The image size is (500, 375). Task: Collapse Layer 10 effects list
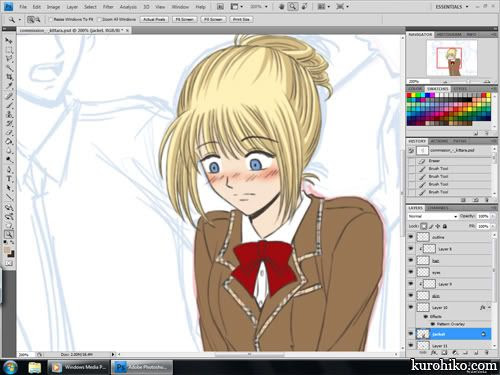[x=489, y=307]
